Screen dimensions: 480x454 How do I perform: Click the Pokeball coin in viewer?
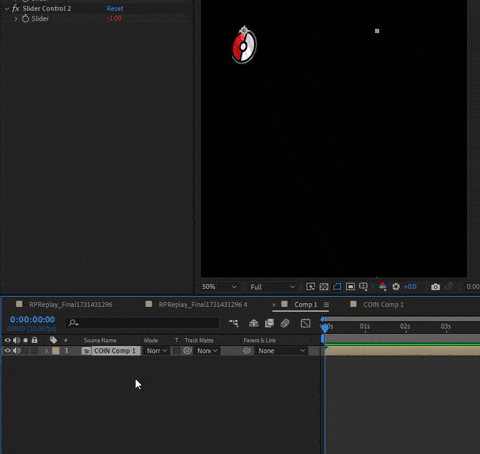[x=244, y=46]
